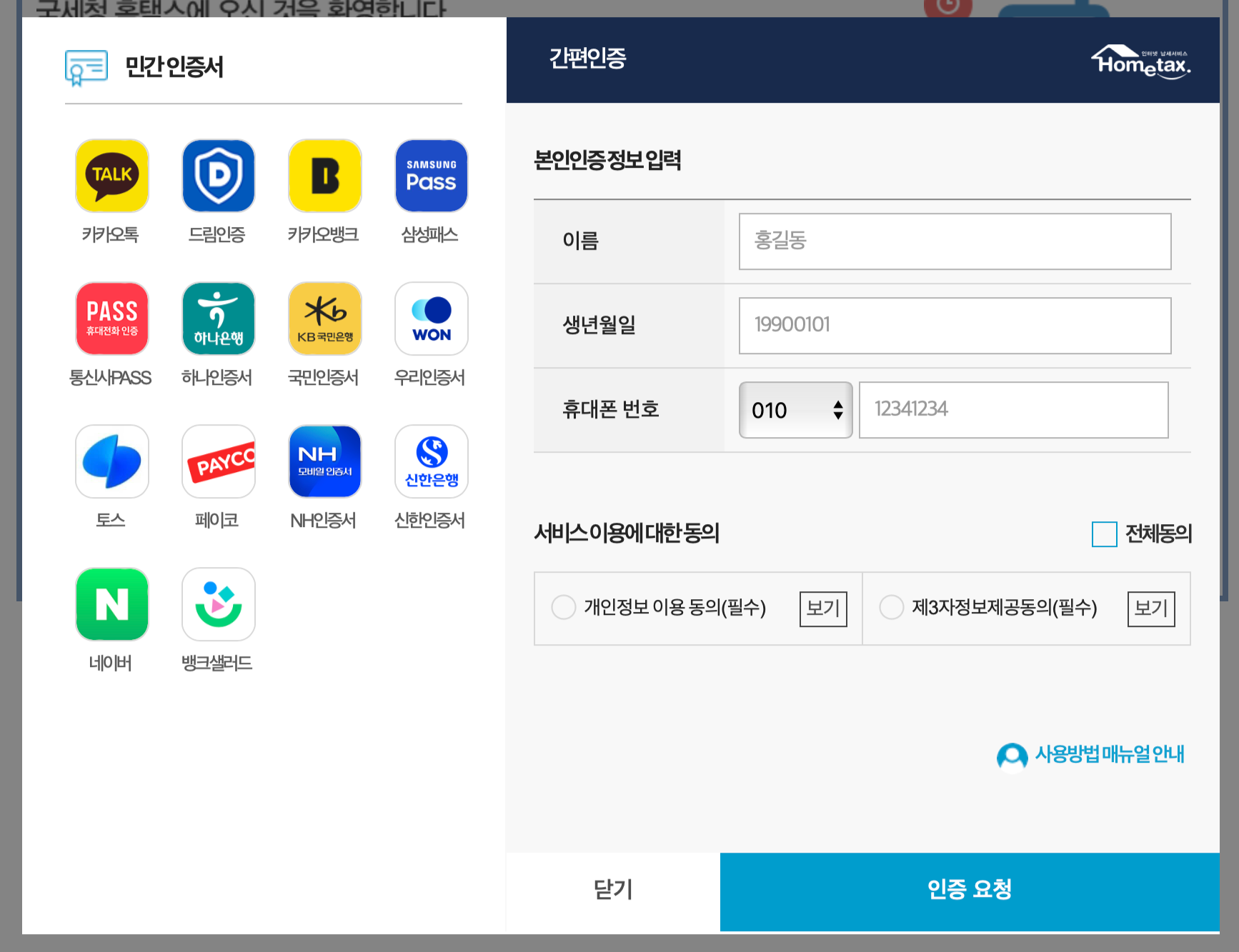Select the 통신사PASS red icon
This screenshot has height=952, width=1239.
point(112,319)
